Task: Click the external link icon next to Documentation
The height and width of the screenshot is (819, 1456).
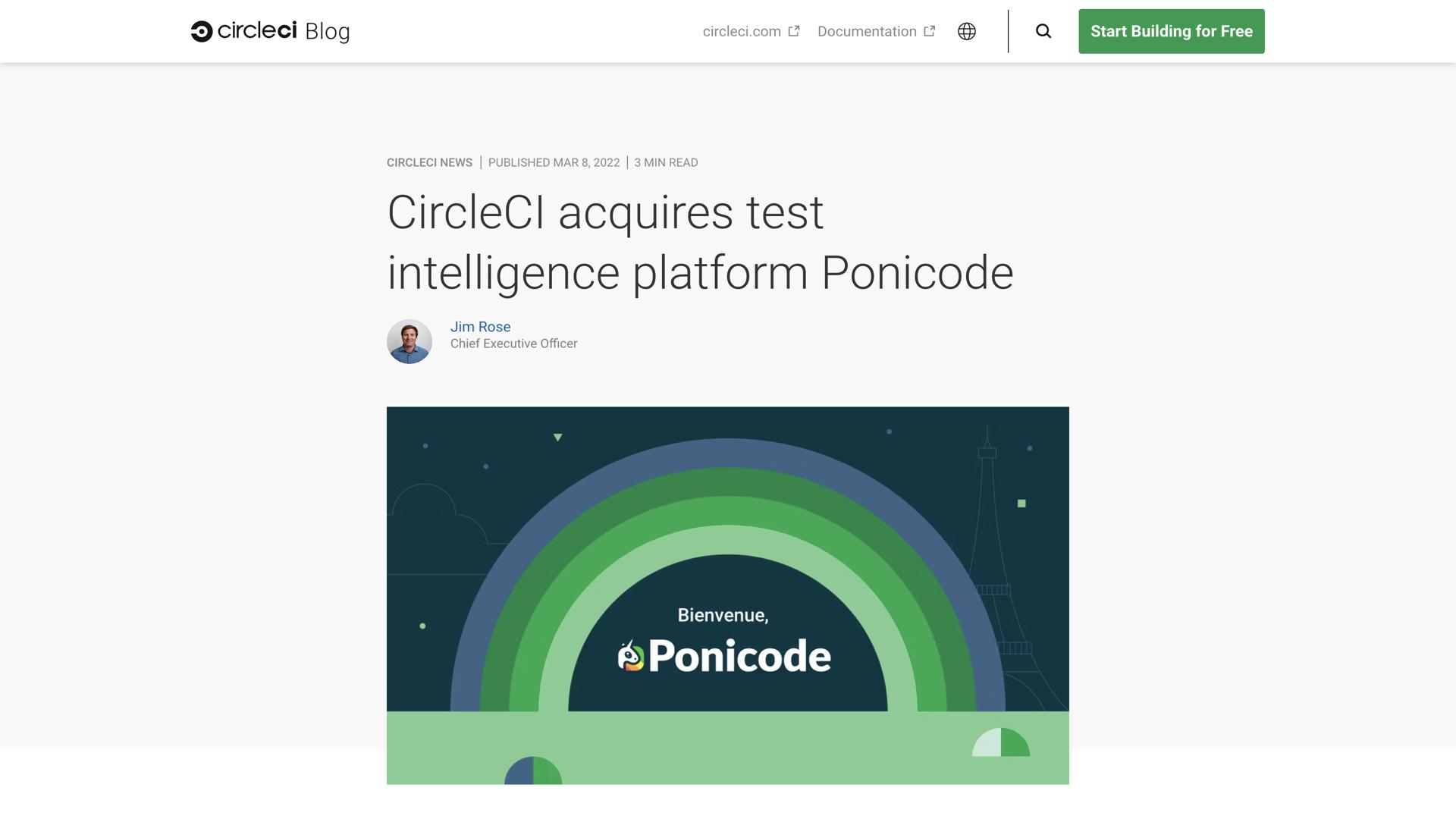Action: (929, 30)
